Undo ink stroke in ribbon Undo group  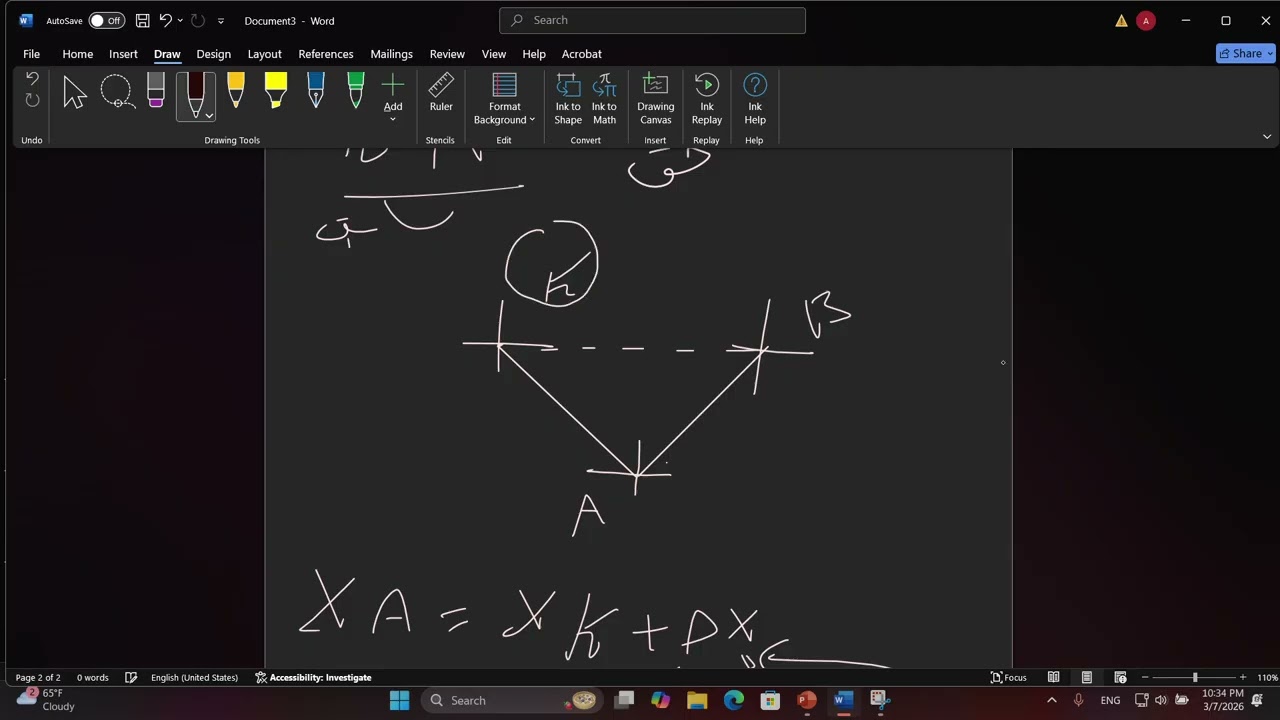(x=32, y=79)
